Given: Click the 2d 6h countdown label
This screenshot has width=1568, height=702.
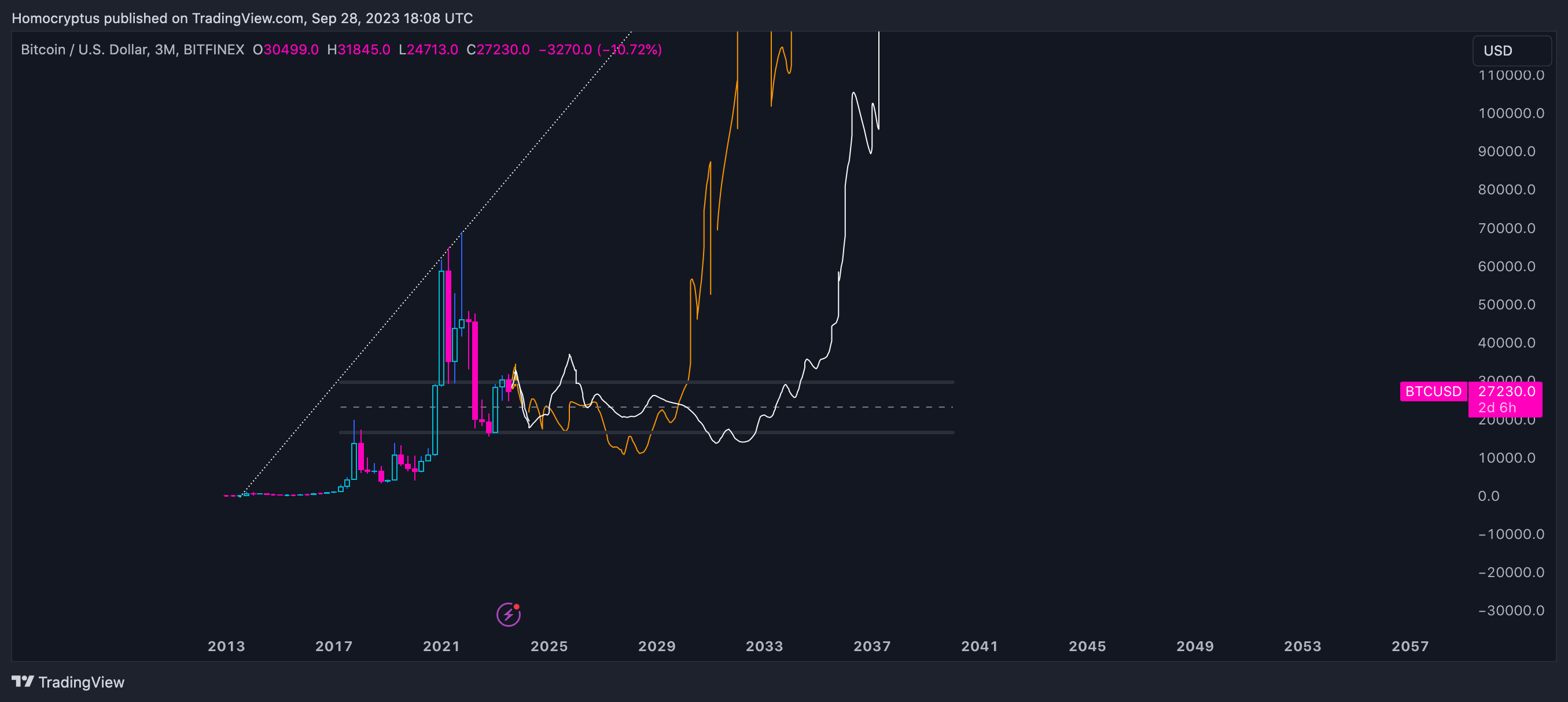Looking at the screenshot, I should [x=1497, y=408].
